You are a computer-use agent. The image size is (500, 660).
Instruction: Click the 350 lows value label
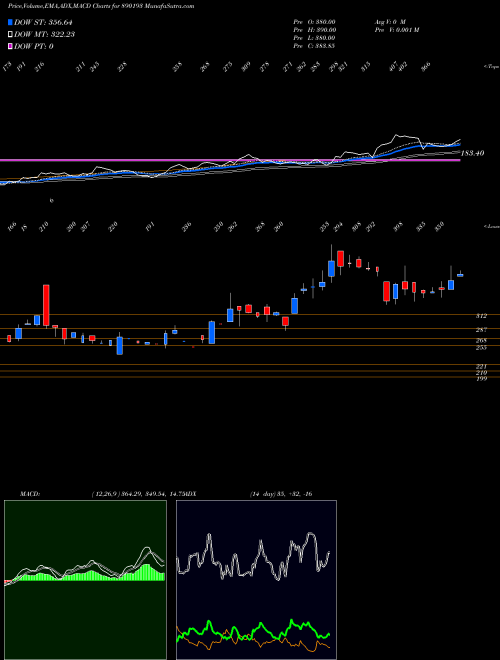(439, 227)
